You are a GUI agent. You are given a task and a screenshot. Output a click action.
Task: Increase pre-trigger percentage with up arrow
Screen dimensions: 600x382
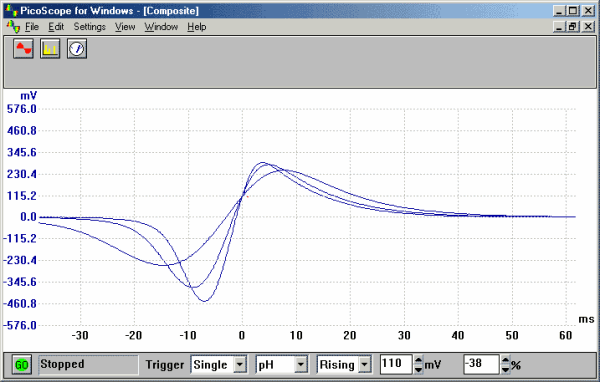click(x=505, y=361)
